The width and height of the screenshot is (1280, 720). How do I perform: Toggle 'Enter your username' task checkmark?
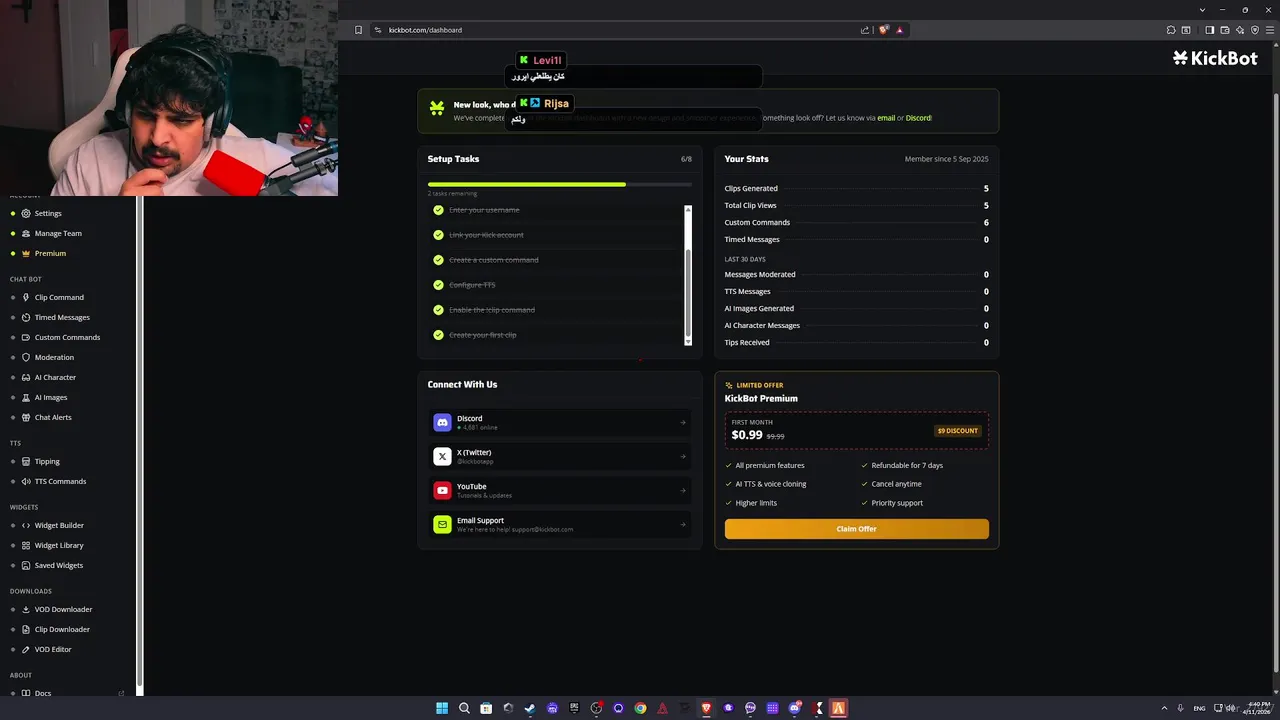coord(438,210)
